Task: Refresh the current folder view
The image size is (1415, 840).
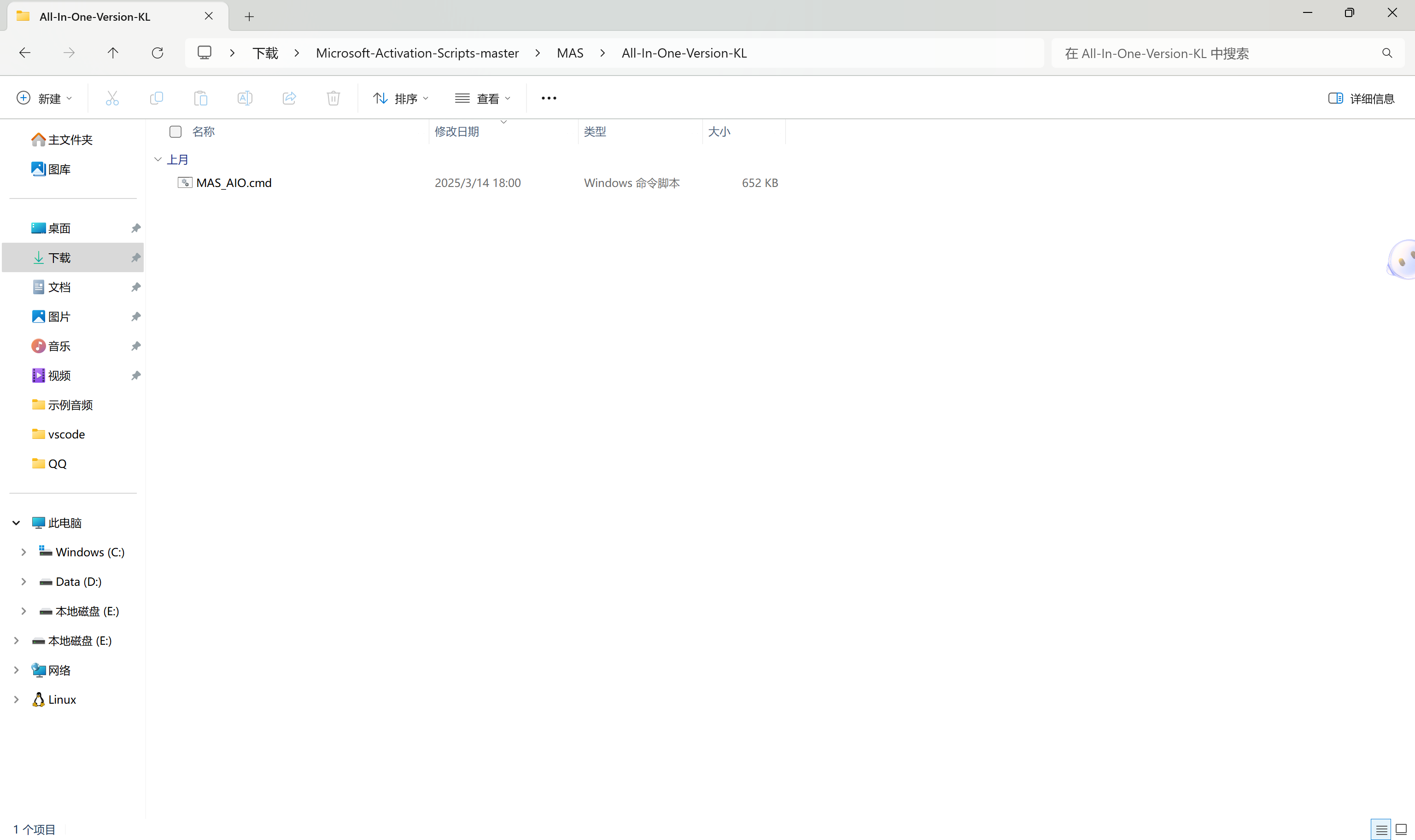Action: 158,52
